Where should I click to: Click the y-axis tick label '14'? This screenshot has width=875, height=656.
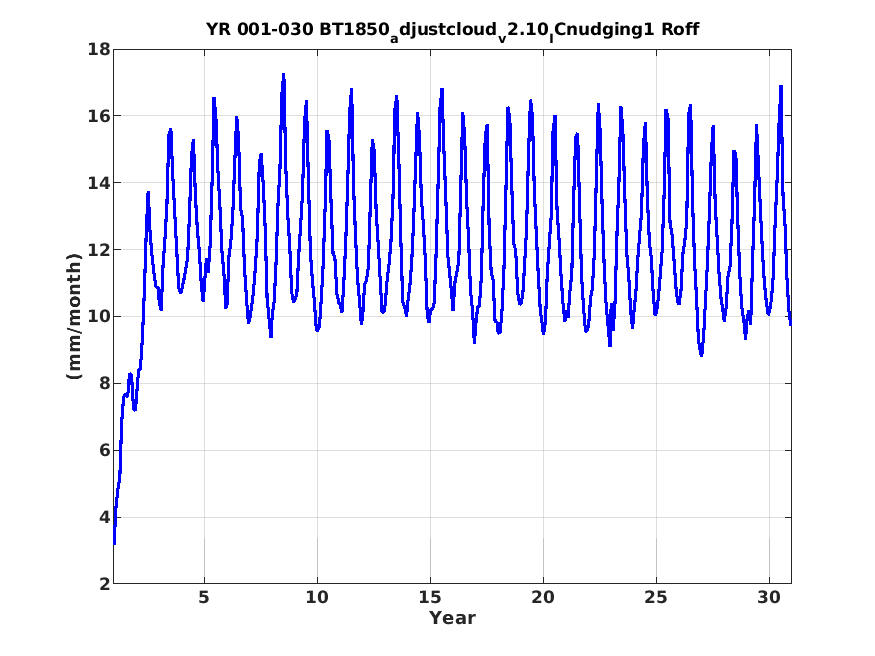tap(99, 183)
